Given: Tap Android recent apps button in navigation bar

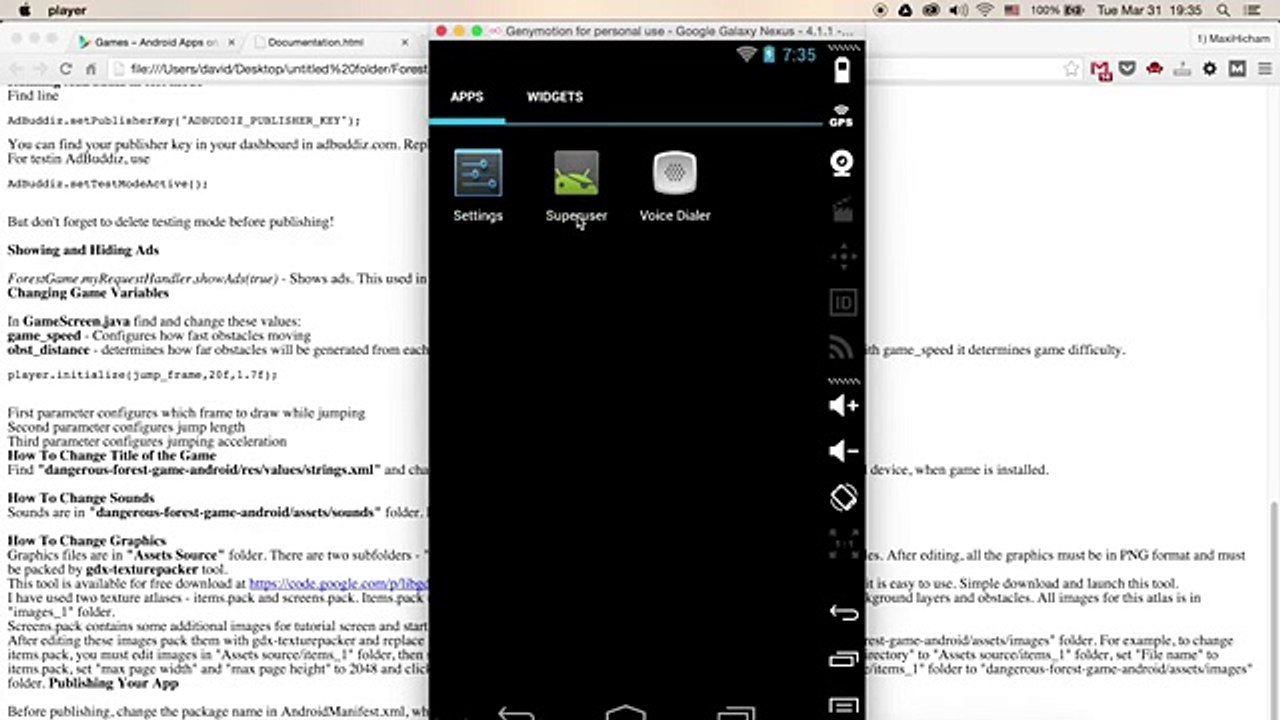Looking at the screenshot, I should (736, 713).
